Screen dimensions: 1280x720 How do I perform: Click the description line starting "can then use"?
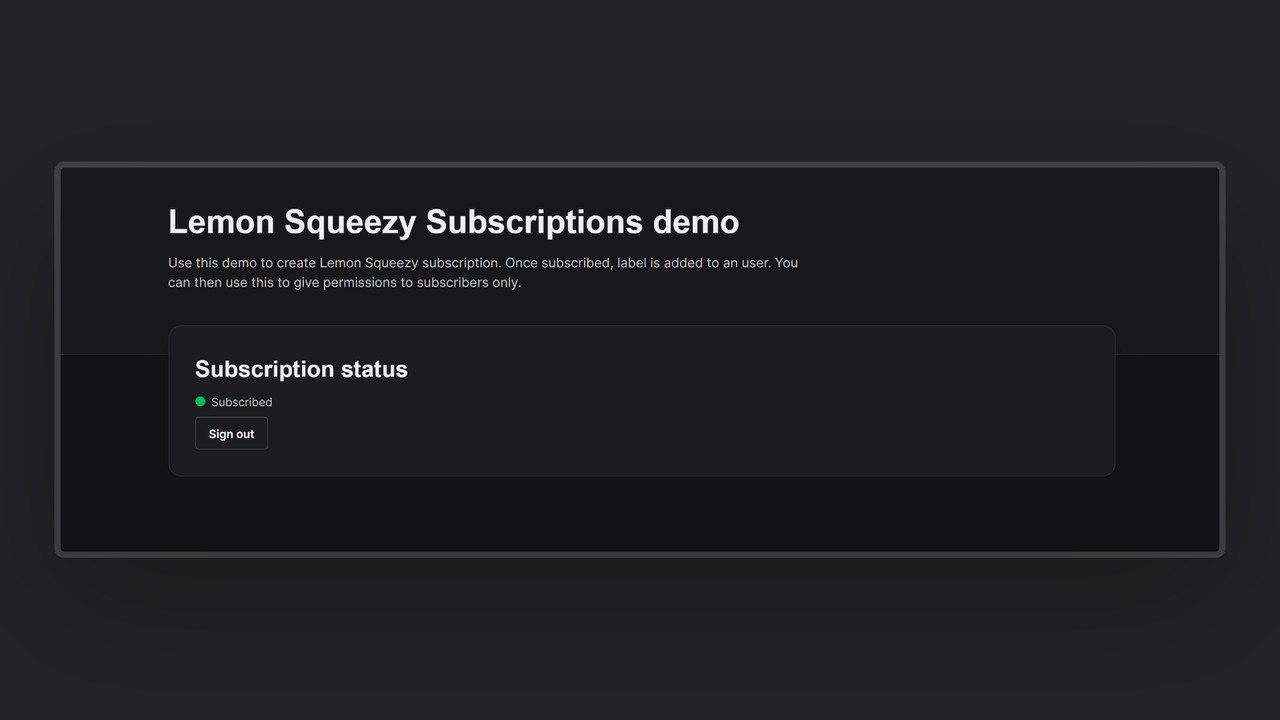coord(344,282)
